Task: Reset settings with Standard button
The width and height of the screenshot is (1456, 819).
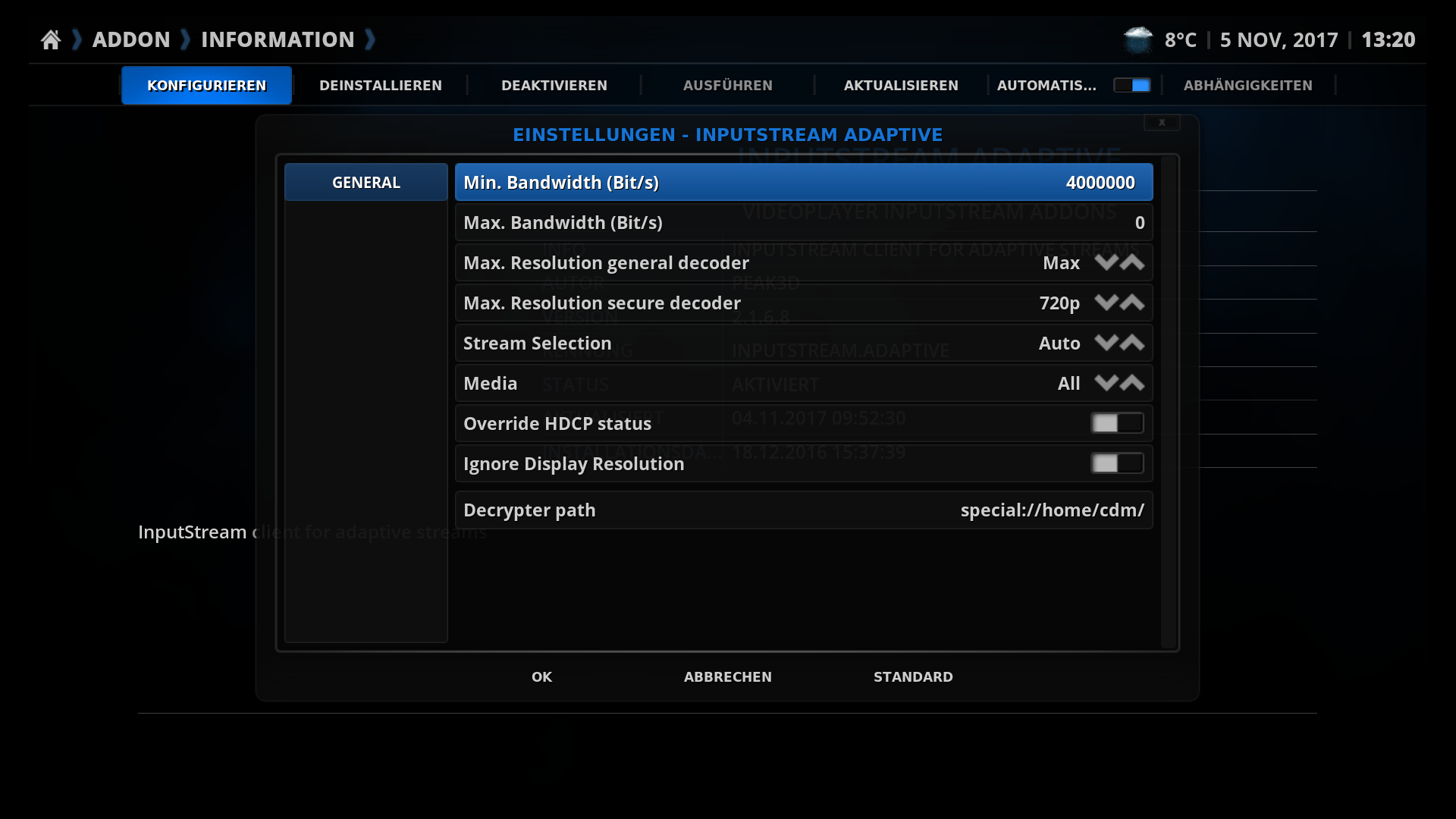Action: click(913, 676)
